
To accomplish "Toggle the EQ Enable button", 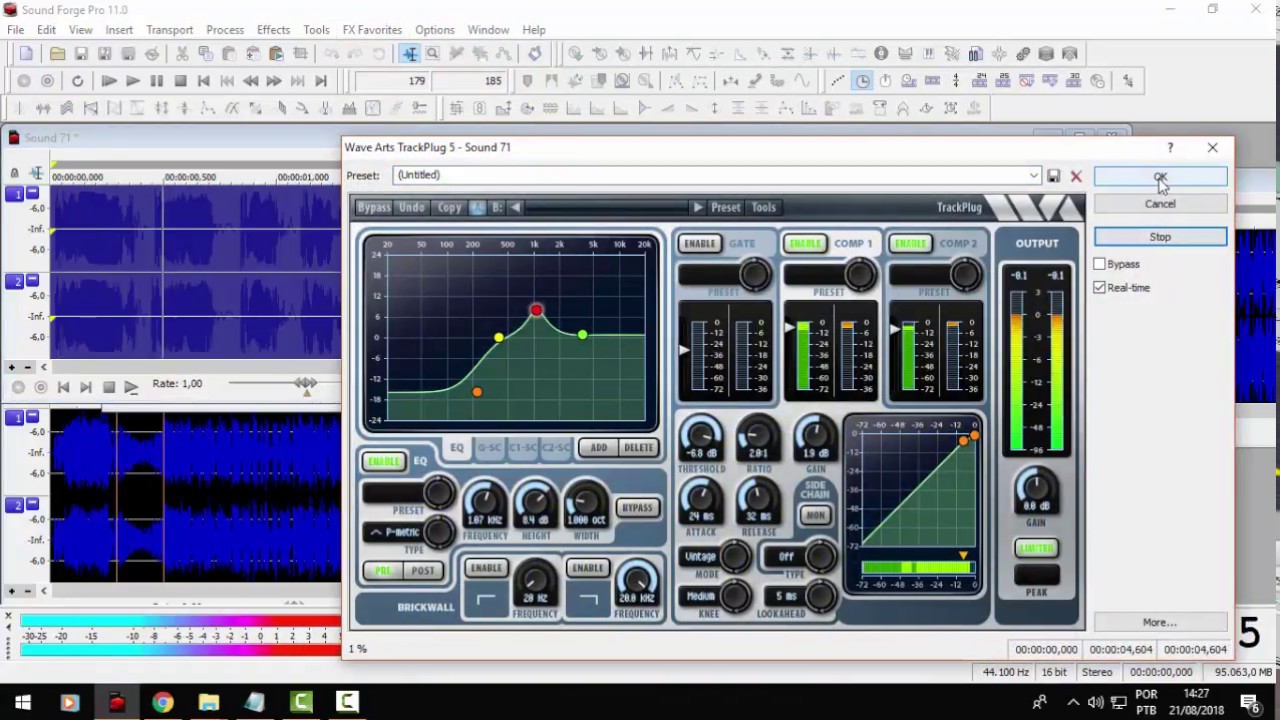I will coord(384,461).
